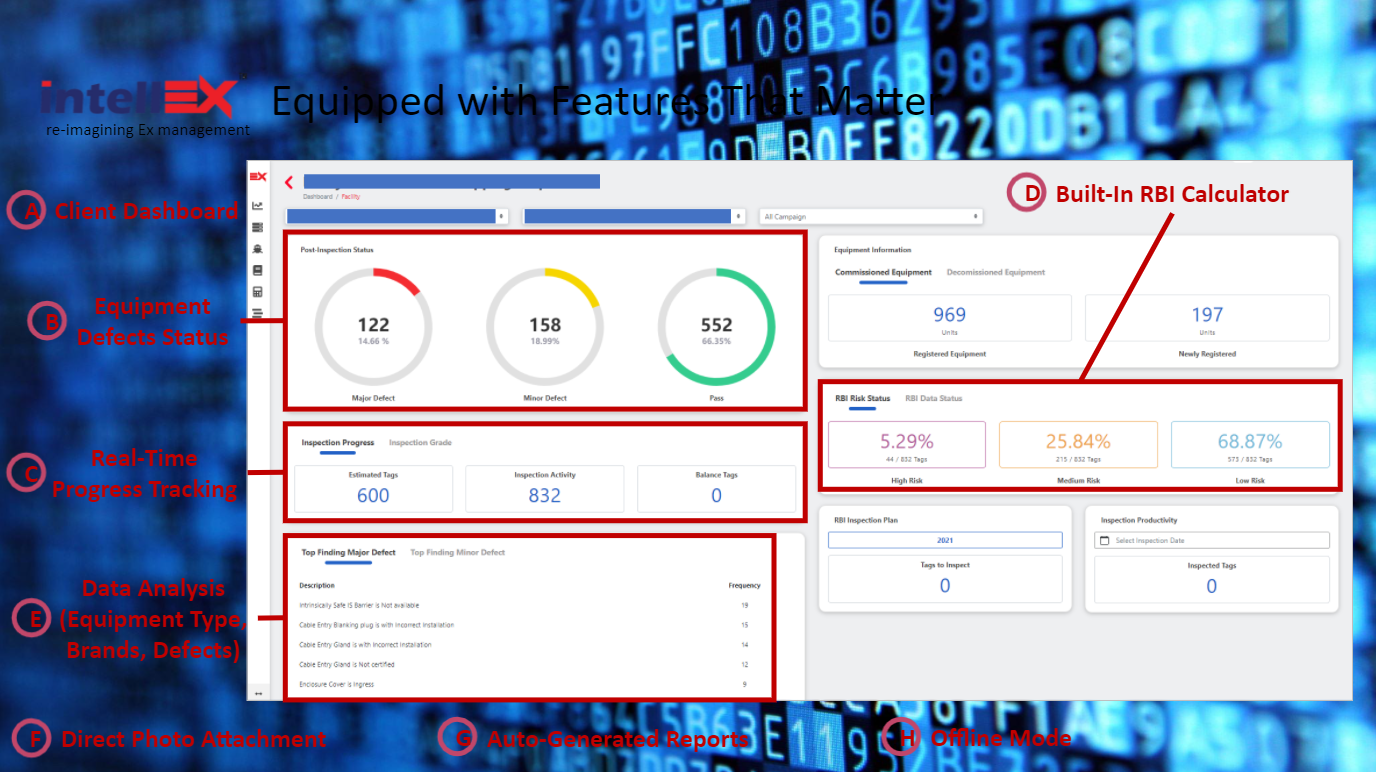Click the Select Inspection Date field
Viewport: 1376px width, 772px height.
point(1211,540)
